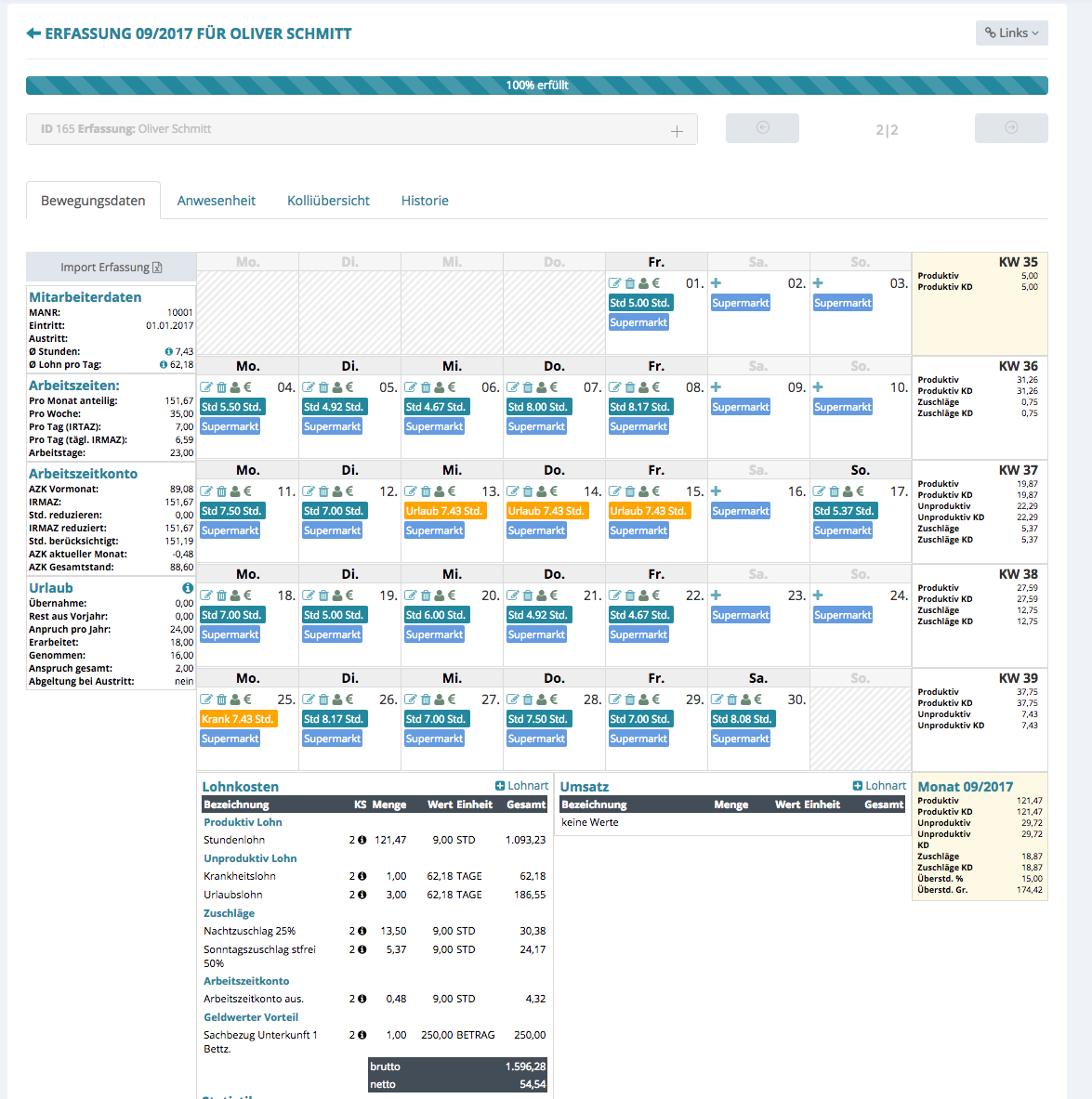Click the Import Erfassung button

pyautogui.click(x=111, y=268)
